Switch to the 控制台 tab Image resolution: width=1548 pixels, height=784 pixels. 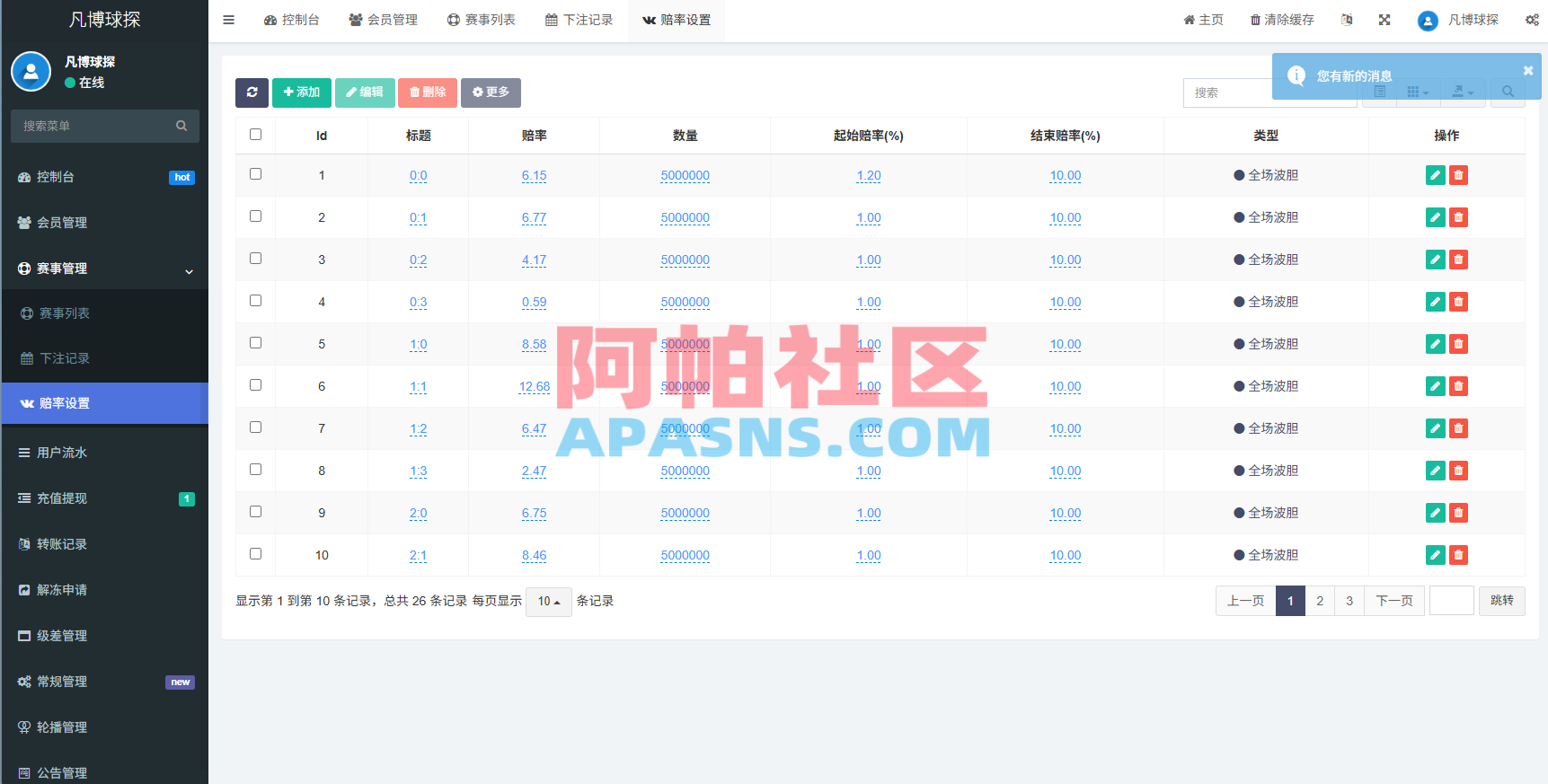point(292,20)
